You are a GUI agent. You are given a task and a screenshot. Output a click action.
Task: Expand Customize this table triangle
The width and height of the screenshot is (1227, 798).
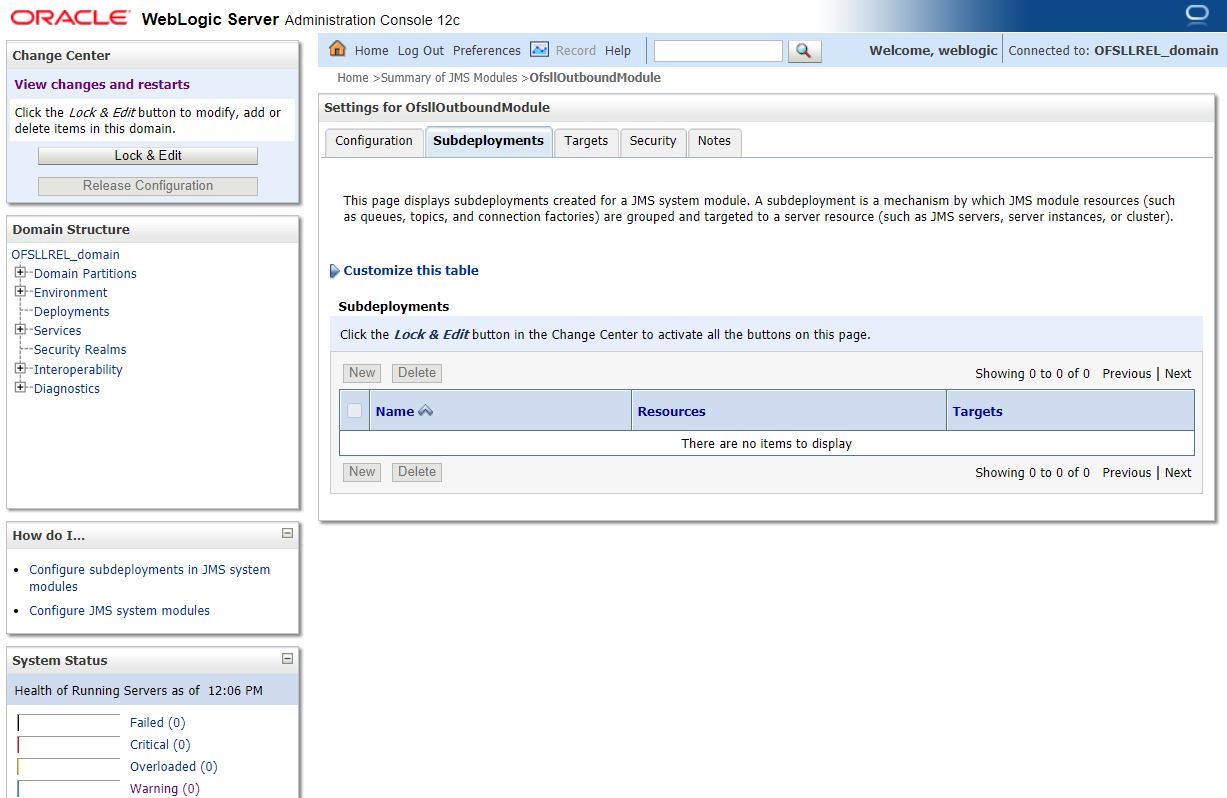coord(335,271)
